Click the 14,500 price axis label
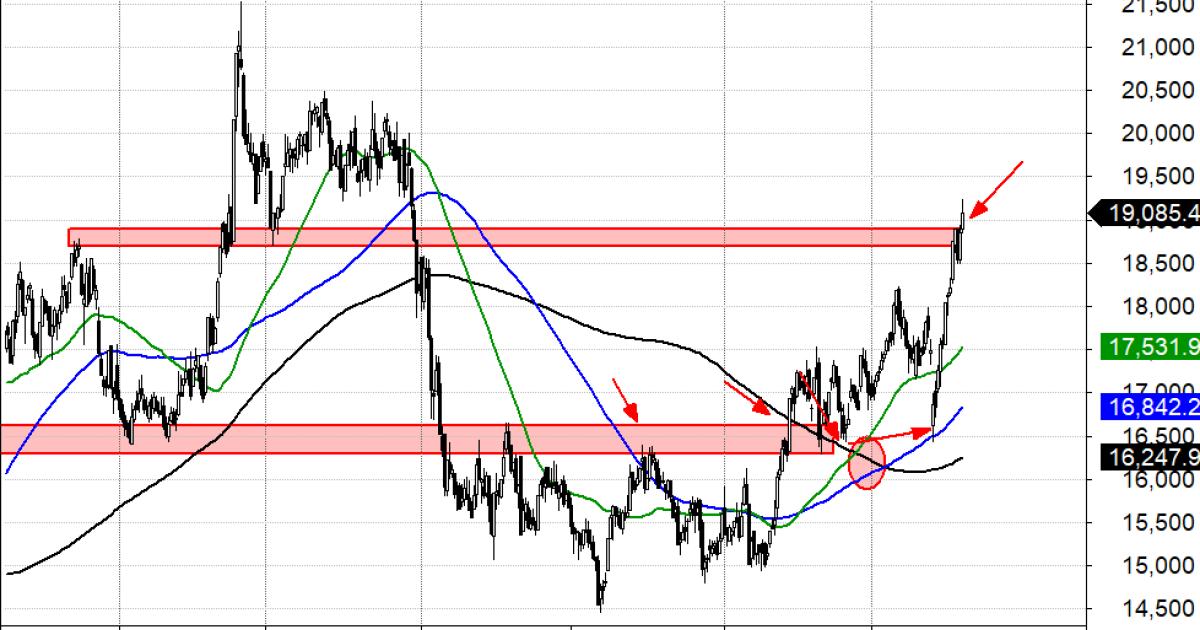Screen dimensions: 1200x630 coord(1157,609)
